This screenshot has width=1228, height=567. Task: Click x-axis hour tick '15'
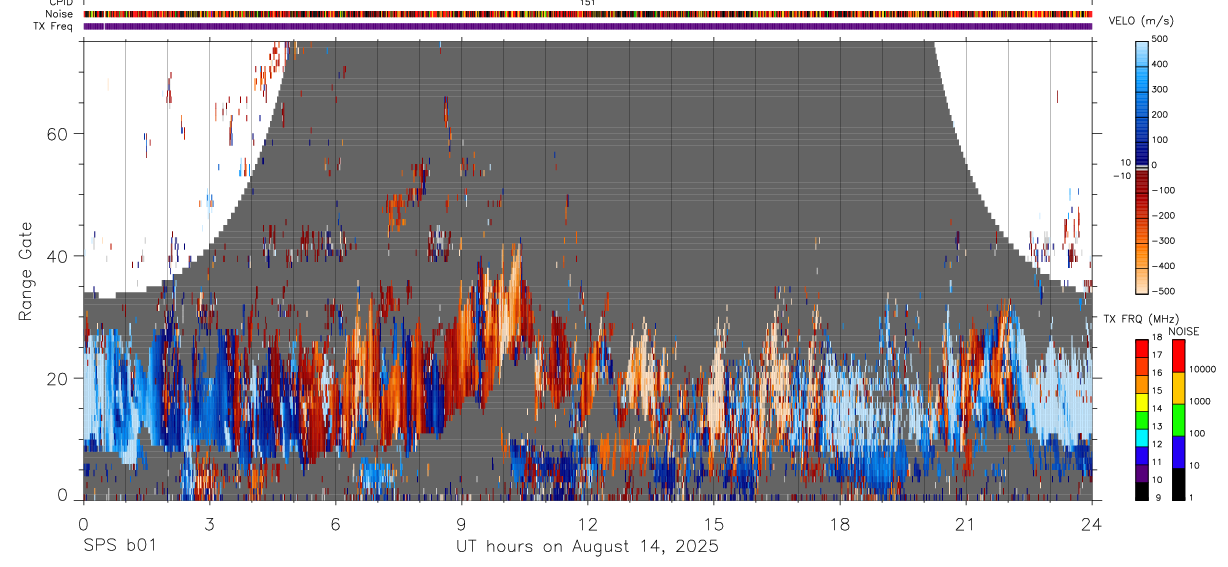tap(714, 523)
